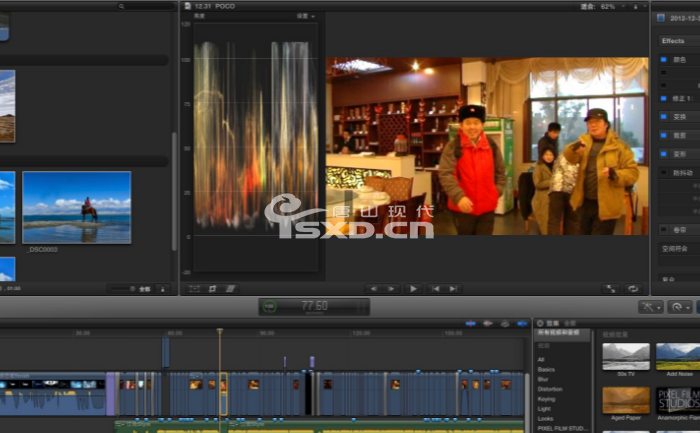Open the scope 设置 settings dropdown

[x=306, y=16]
